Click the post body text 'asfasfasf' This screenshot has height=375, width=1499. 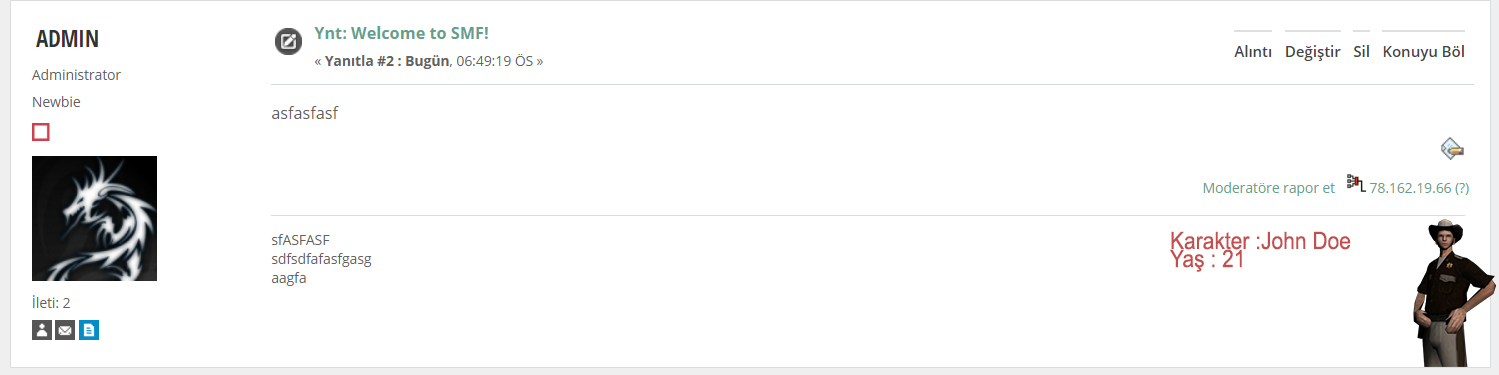point(305,113)
